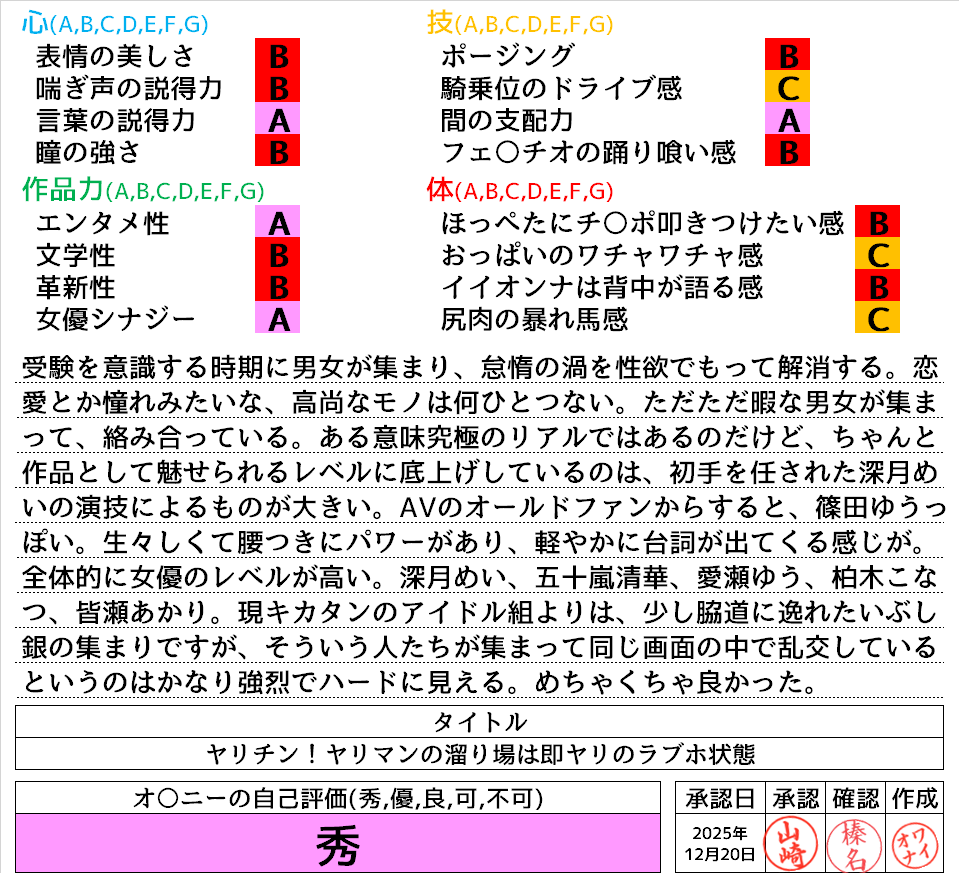Click the A grade next to 女優シナジー
959x873 pixels.
click(x=279, y=319)
